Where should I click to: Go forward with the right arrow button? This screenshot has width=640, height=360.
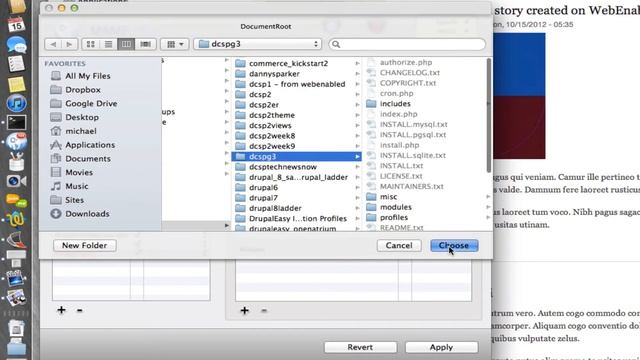coord(69,44)
